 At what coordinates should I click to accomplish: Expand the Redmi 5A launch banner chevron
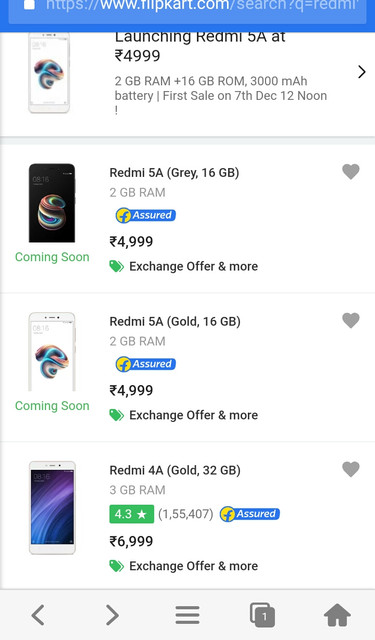(362, 72)
